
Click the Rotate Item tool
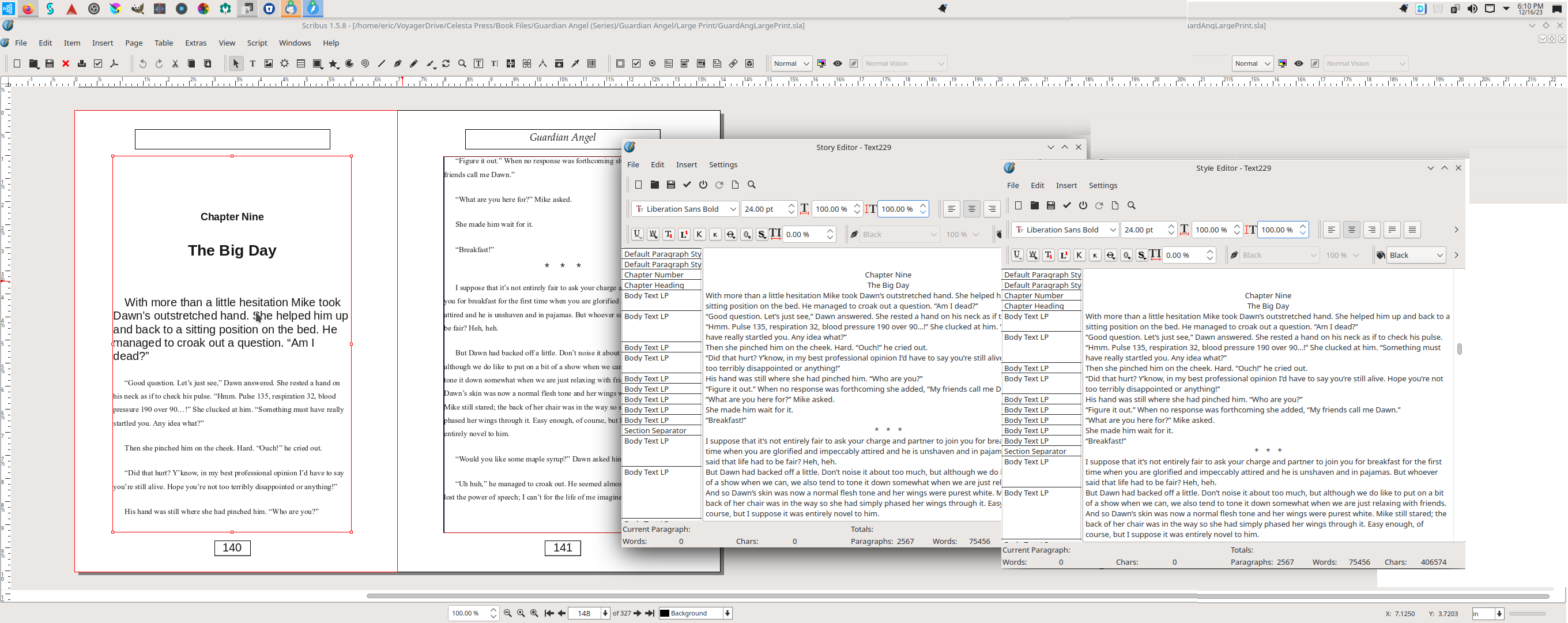point(446,64)
